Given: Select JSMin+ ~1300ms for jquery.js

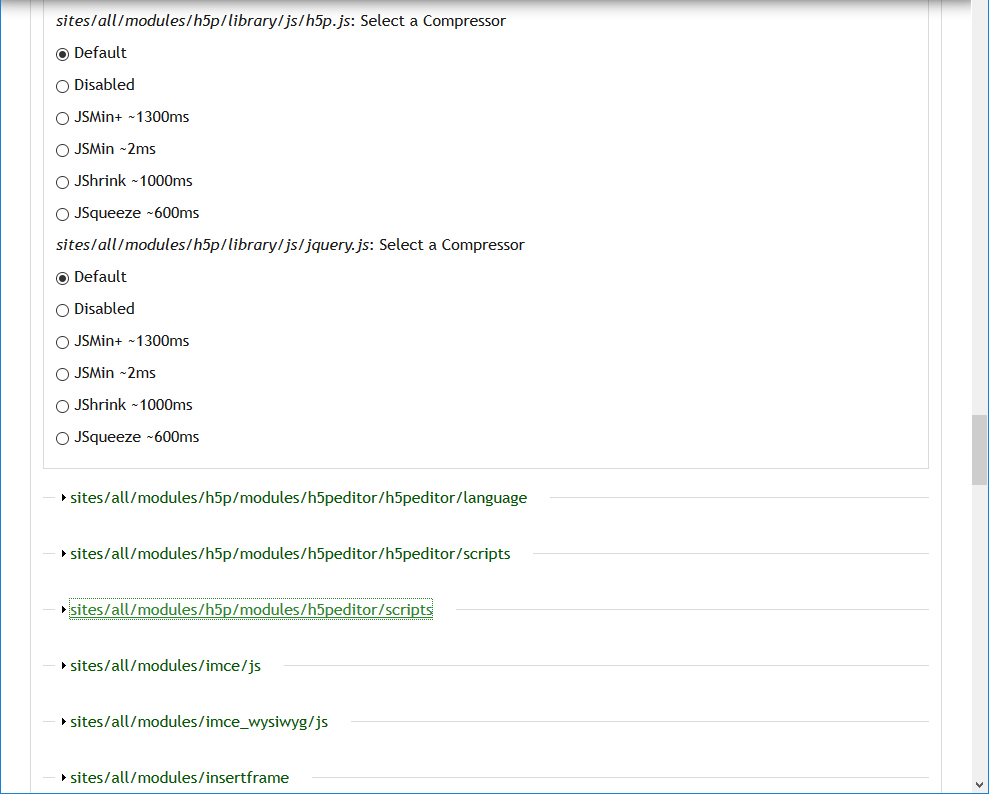Looking at the screenshot, I should 62,342.
